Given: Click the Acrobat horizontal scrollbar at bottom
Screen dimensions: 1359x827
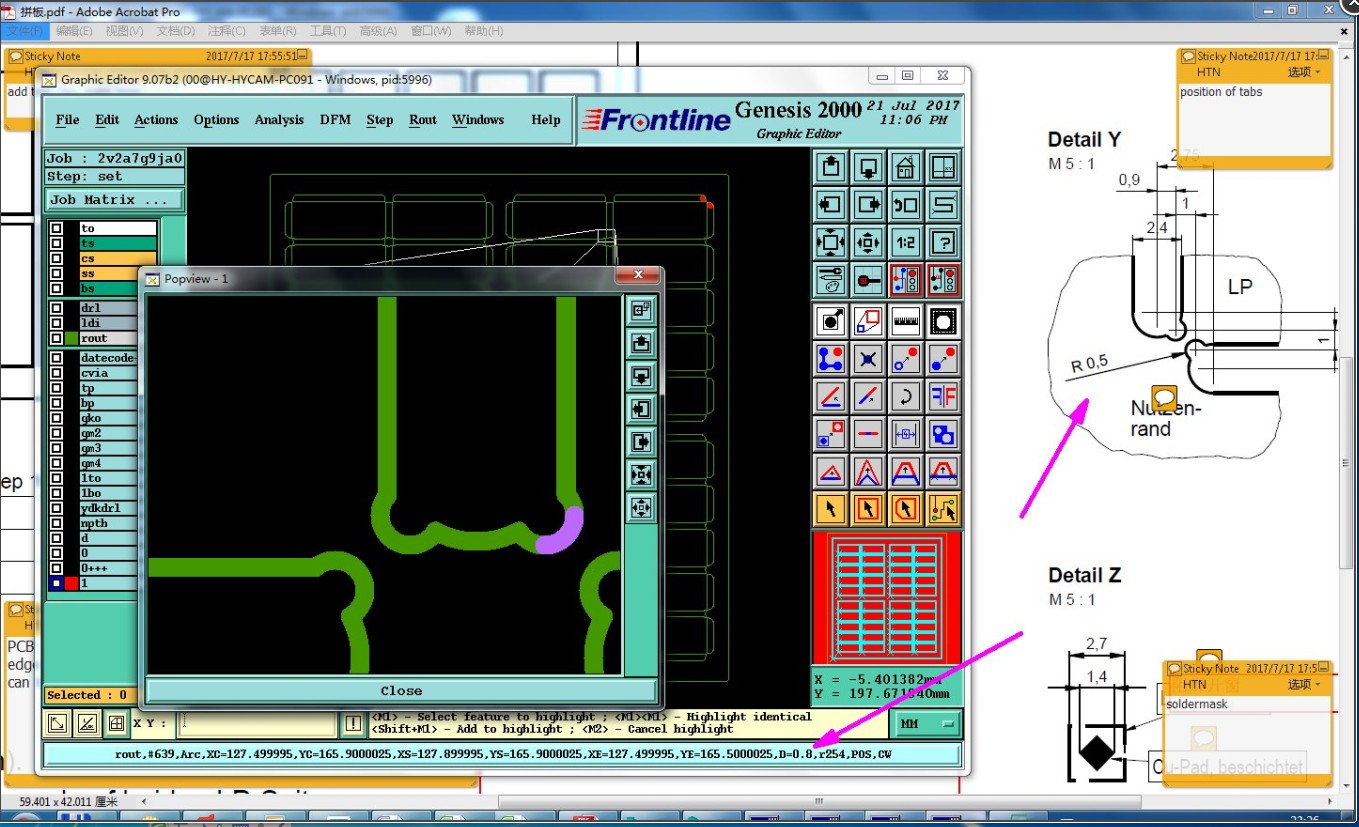Looking at the screenshot, I should (818, 801).
